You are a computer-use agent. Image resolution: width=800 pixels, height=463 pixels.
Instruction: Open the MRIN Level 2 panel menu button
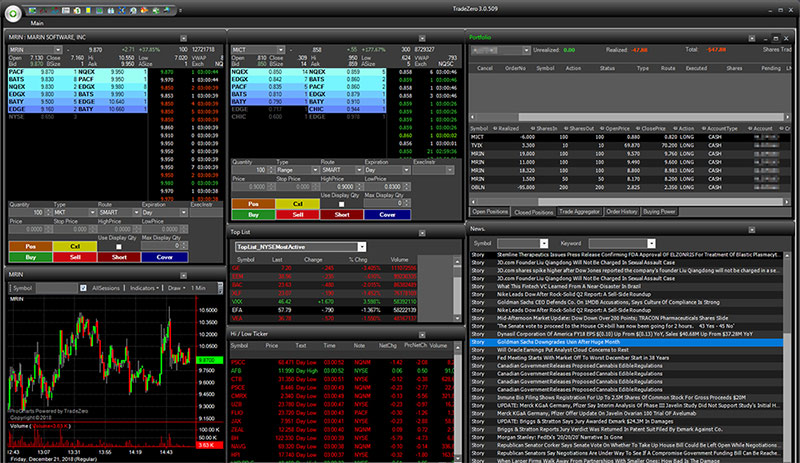tap(183, 38)
